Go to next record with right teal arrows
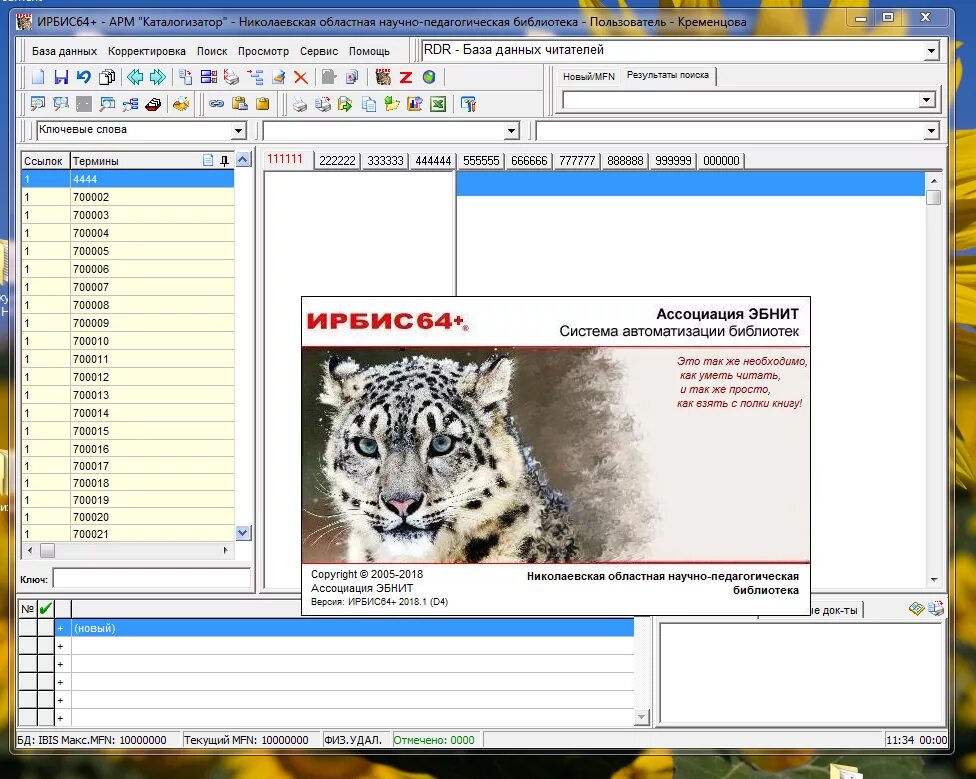976x779 pixels. [x=158, y=77]
